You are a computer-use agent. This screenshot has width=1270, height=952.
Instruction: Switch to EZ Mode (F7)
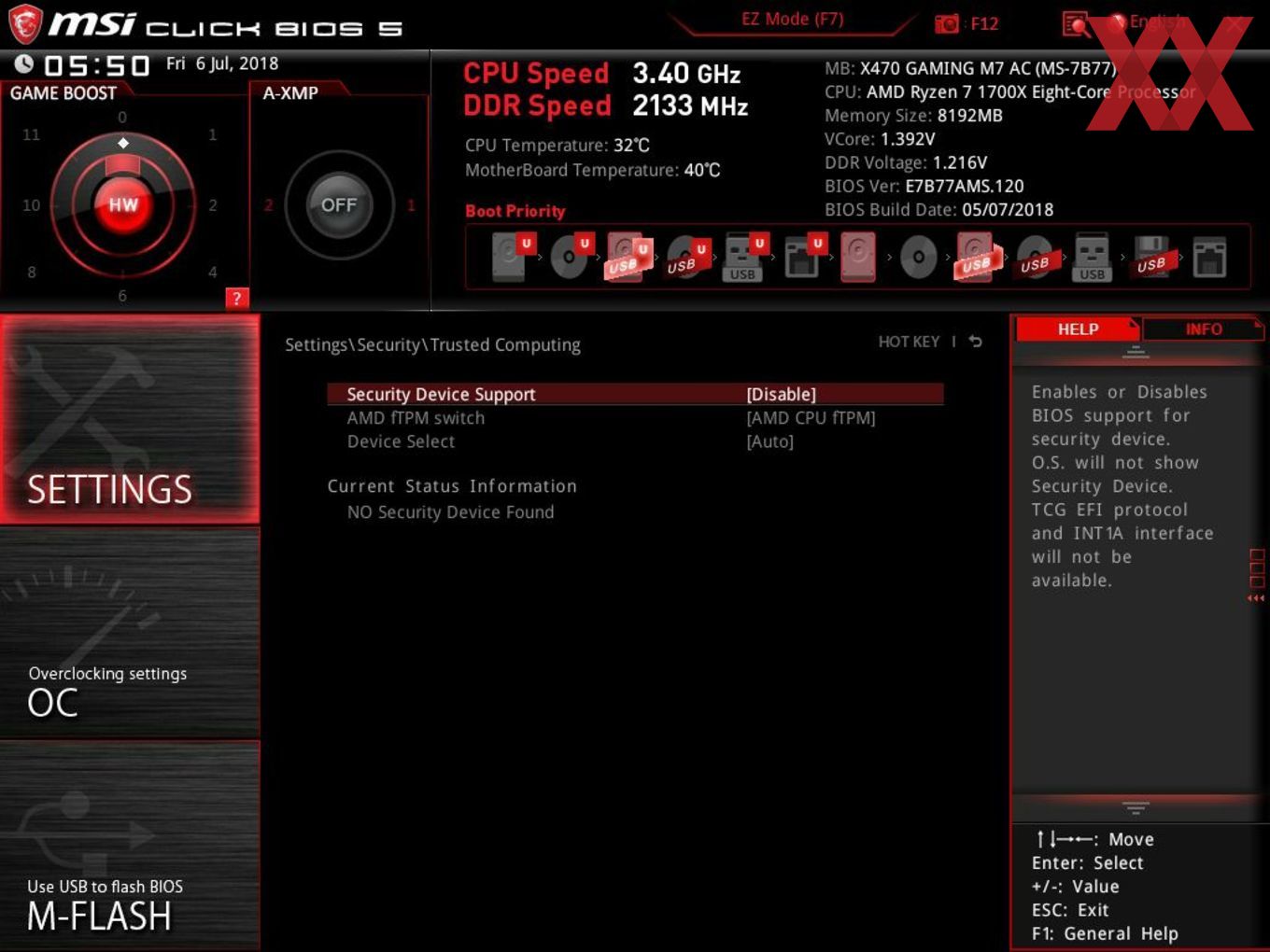[x=792, y=19]
